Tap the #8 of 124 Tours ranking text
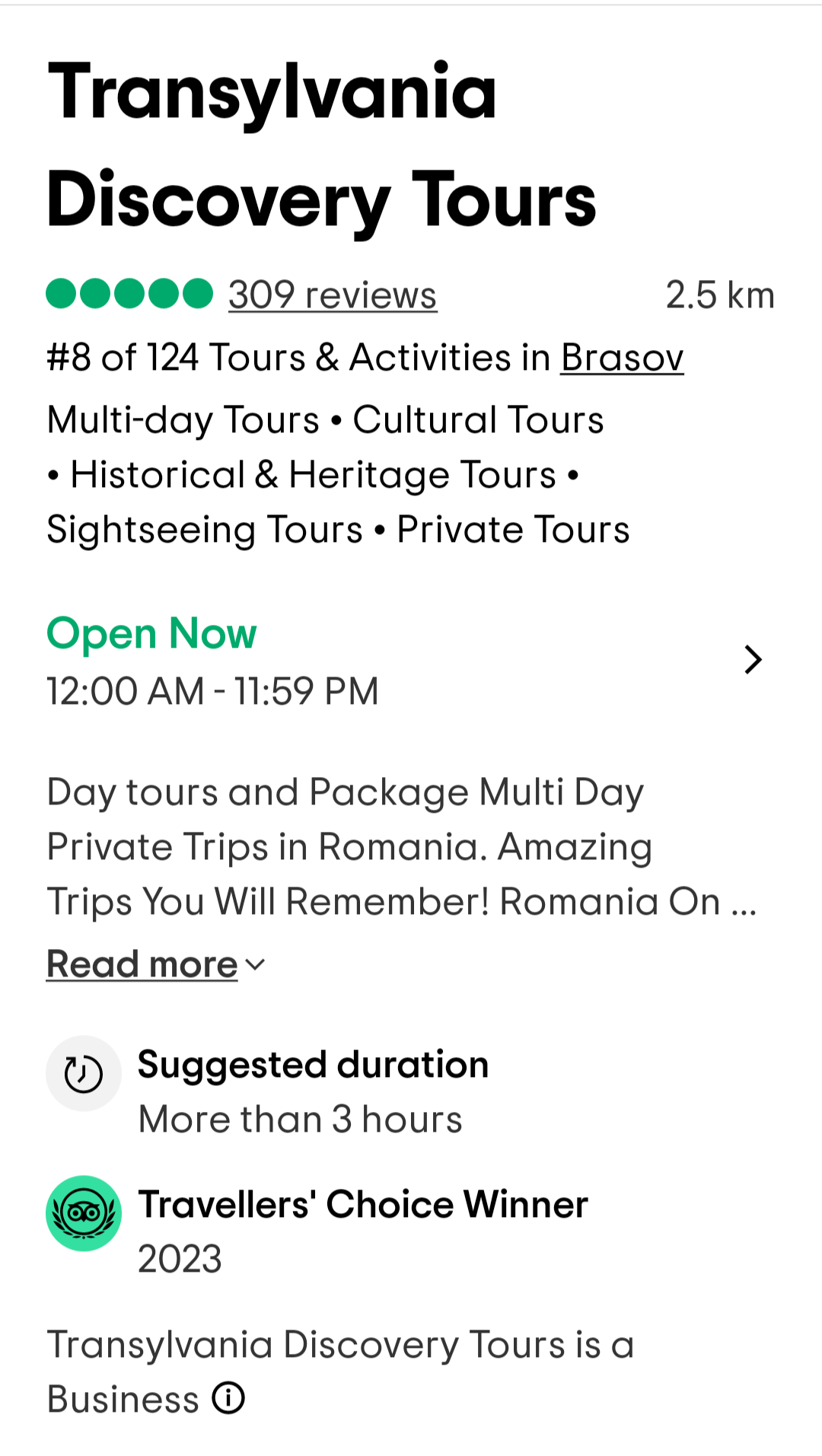 click(298, 357)
